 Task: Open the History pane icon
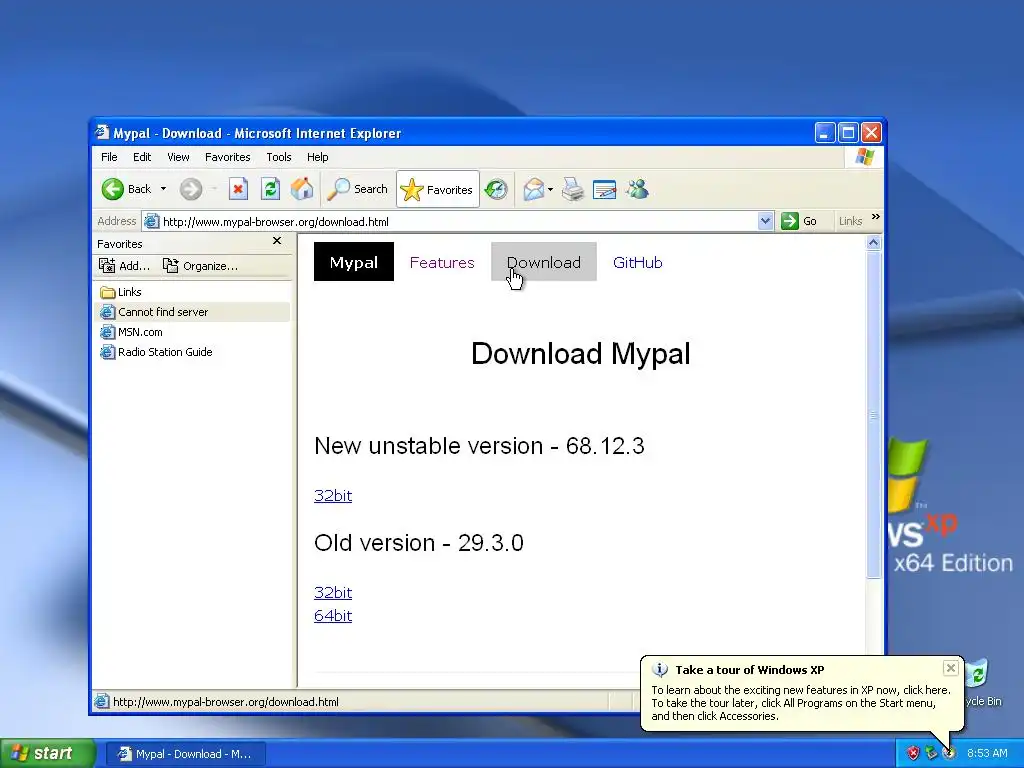pos(496,189)
